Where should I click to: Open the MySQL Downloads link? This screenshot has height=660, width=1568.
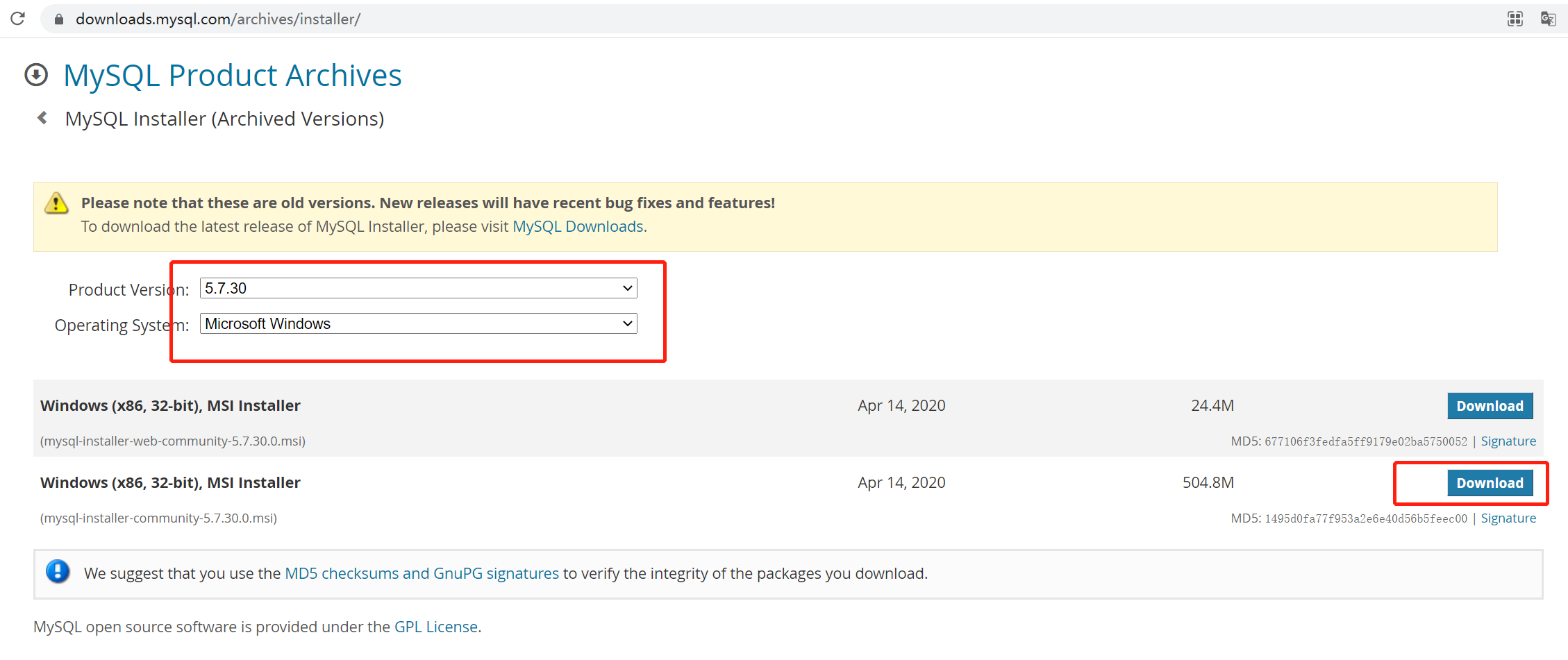(x=578, y=226)
